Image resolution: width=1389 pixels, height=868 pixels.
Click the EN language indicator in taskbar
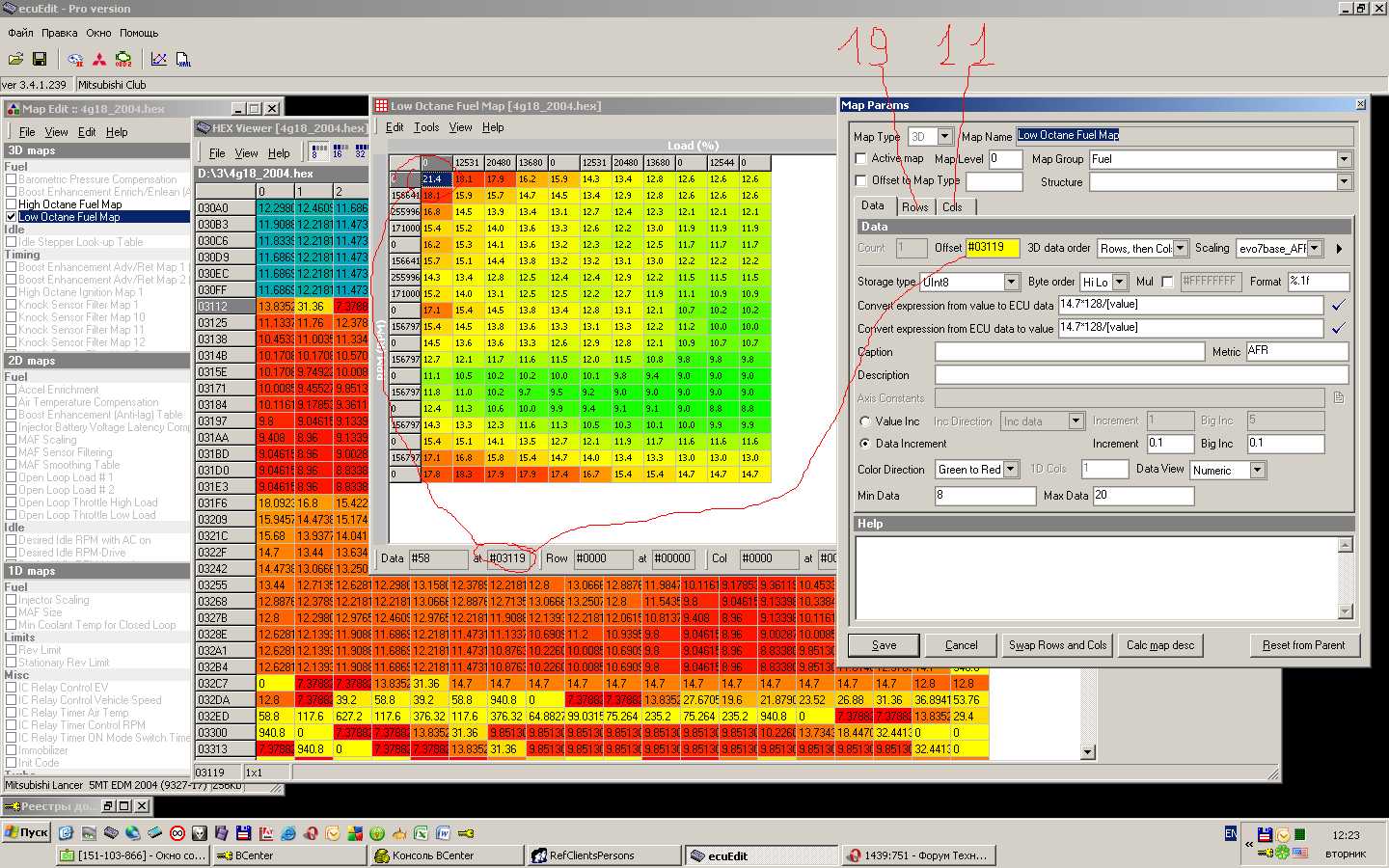[x=1231, y=832]
